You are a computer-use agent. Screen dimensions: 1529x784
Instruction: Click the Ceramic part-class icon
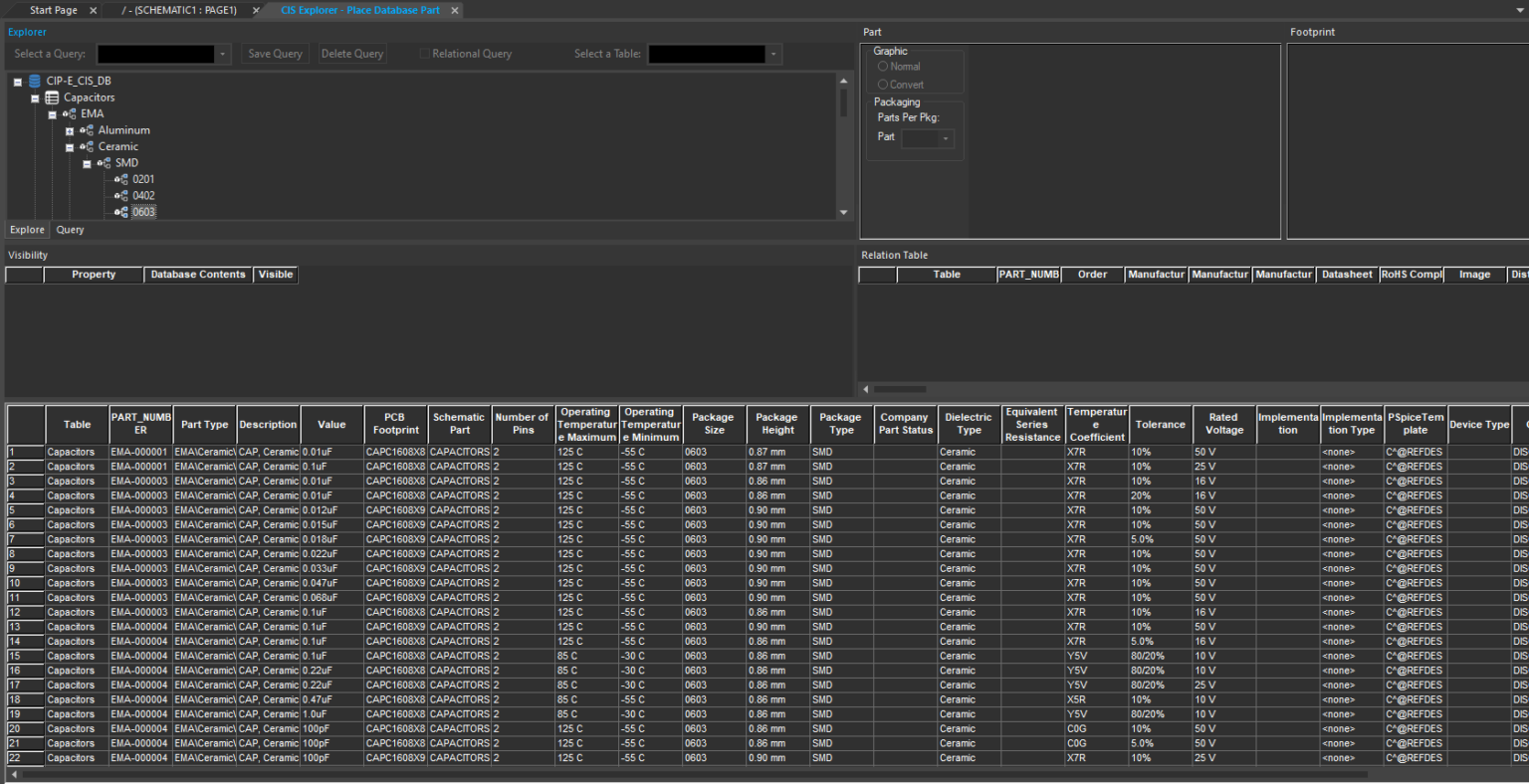click(87, 146)
